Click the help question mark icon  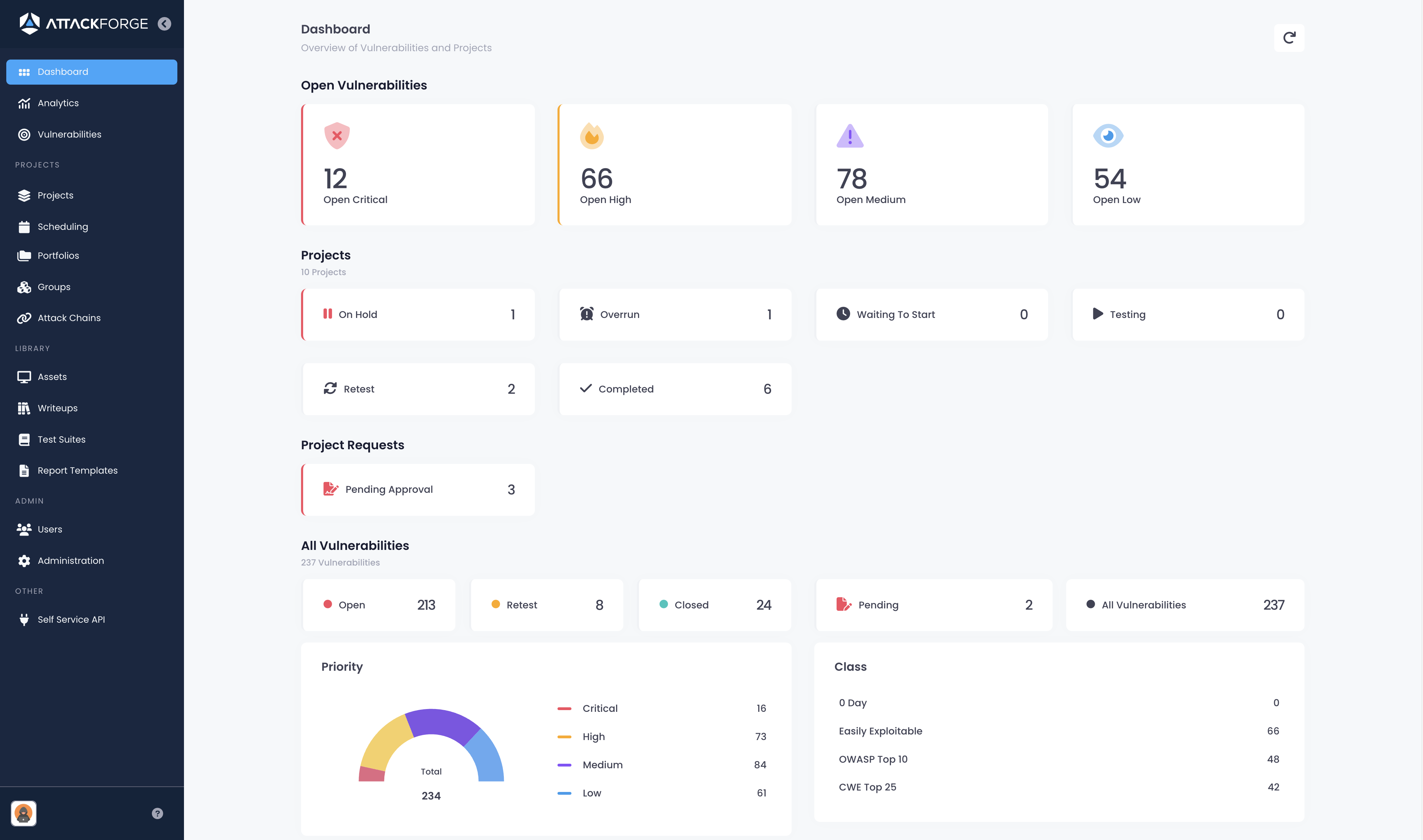[x=157, y=814]
